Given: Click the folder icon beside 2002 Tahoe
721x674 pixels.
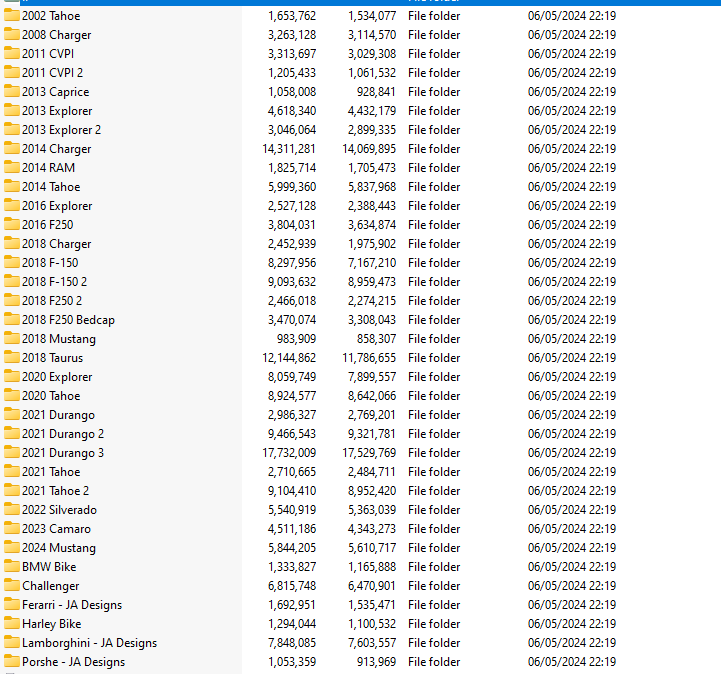Looking at the screenshot, I should (11, 16).
